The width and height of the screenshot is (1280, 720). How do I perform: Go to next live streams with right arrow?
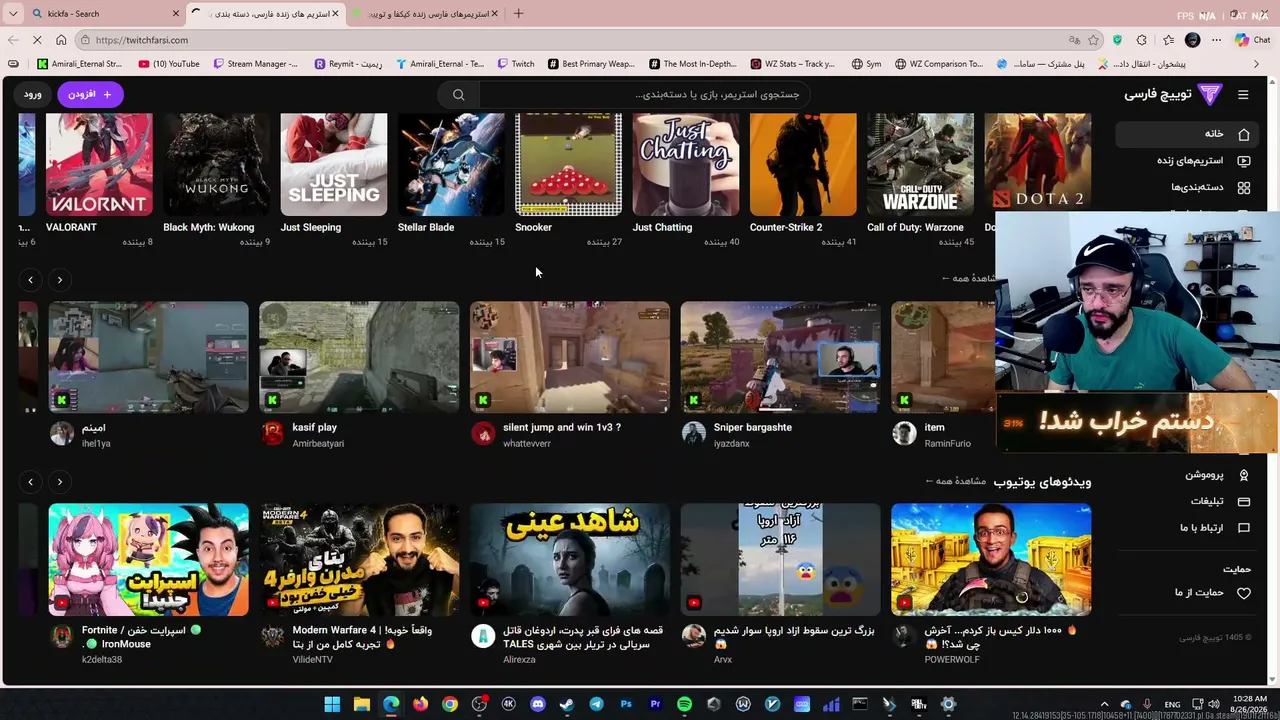(60, 280)
